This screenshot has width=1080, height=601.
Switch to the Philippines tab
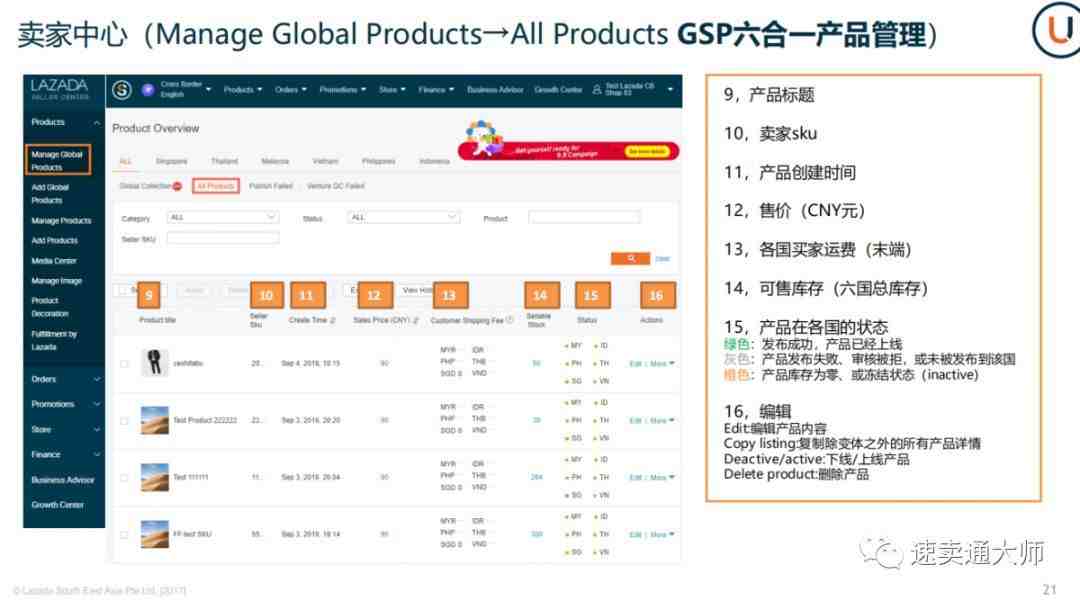coord(379,161)
